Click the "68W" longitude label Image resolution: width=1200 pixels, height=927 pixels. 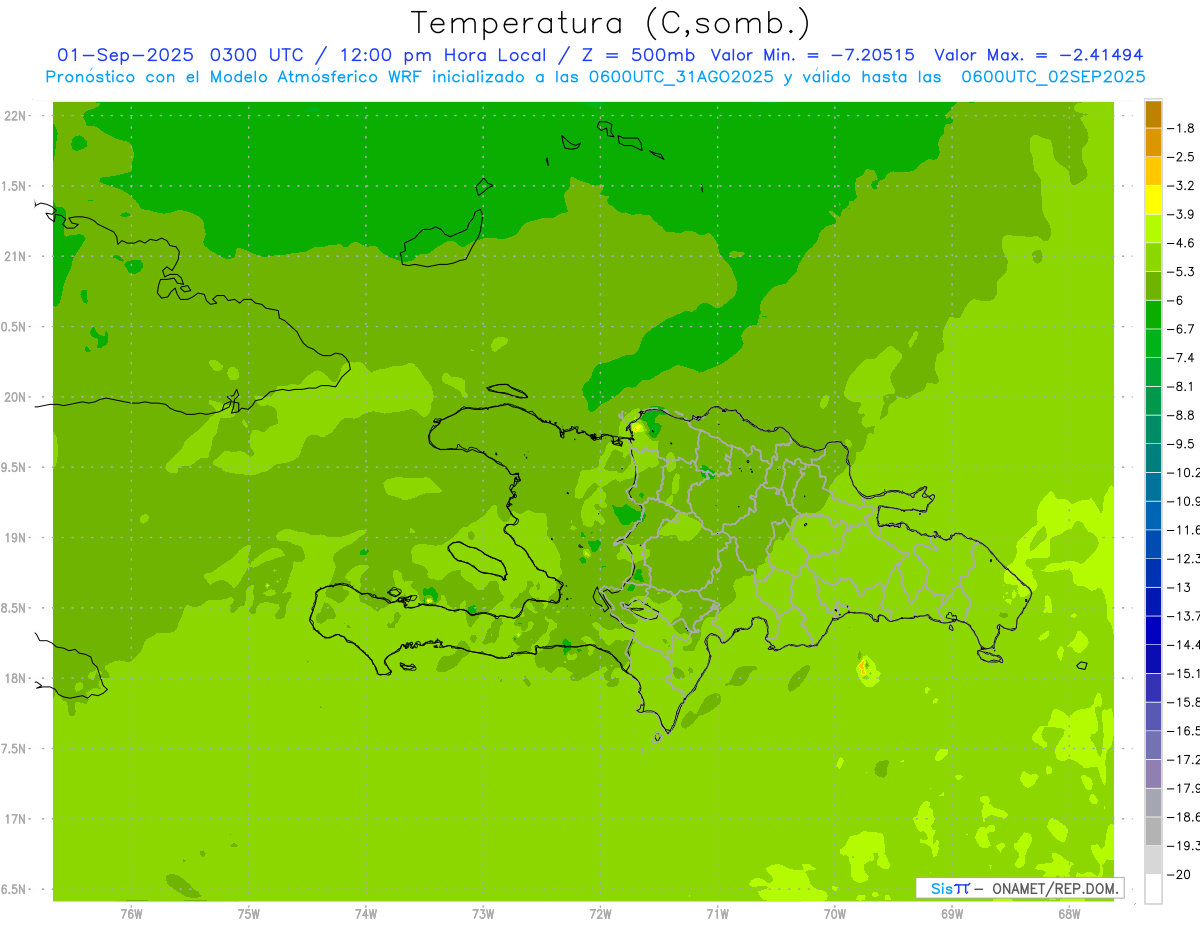pos(1069,913)
